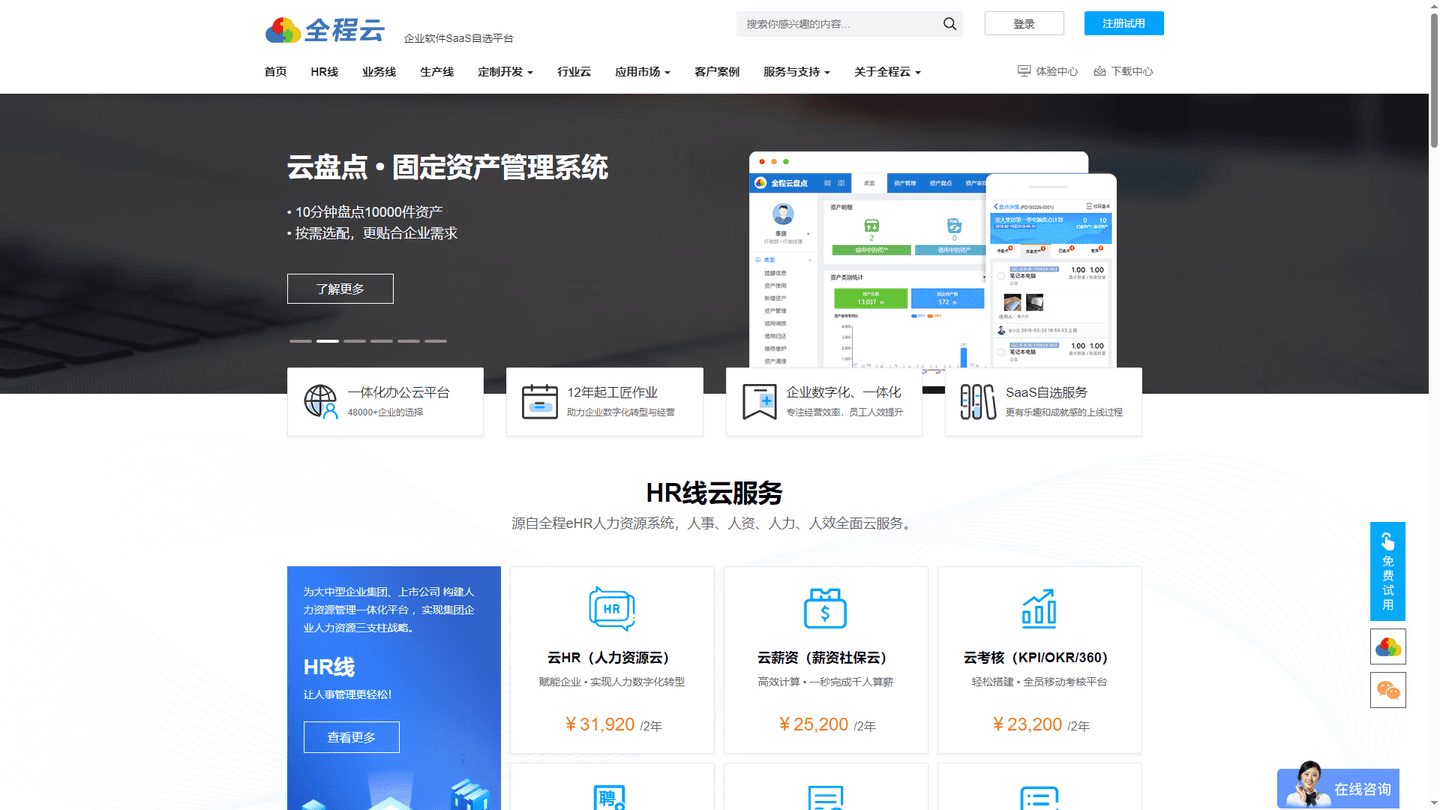Go to the 首页 nav item
This screenshot has height=810, width=1440.
(x=275, y=72)
